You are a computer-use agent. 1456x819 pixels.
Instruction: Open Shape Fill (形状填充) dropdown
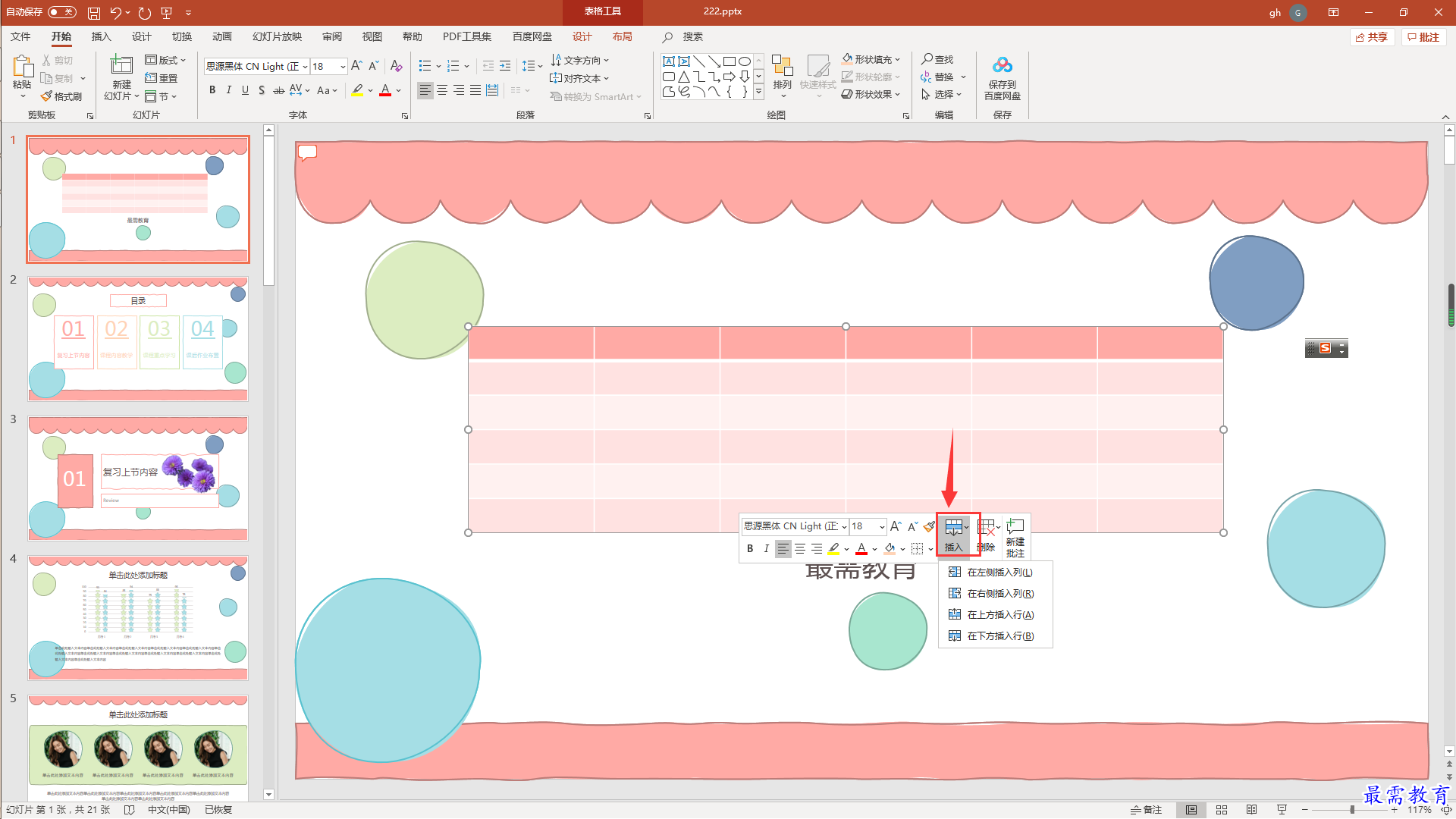pyautogui.click(x=871, y=59)
